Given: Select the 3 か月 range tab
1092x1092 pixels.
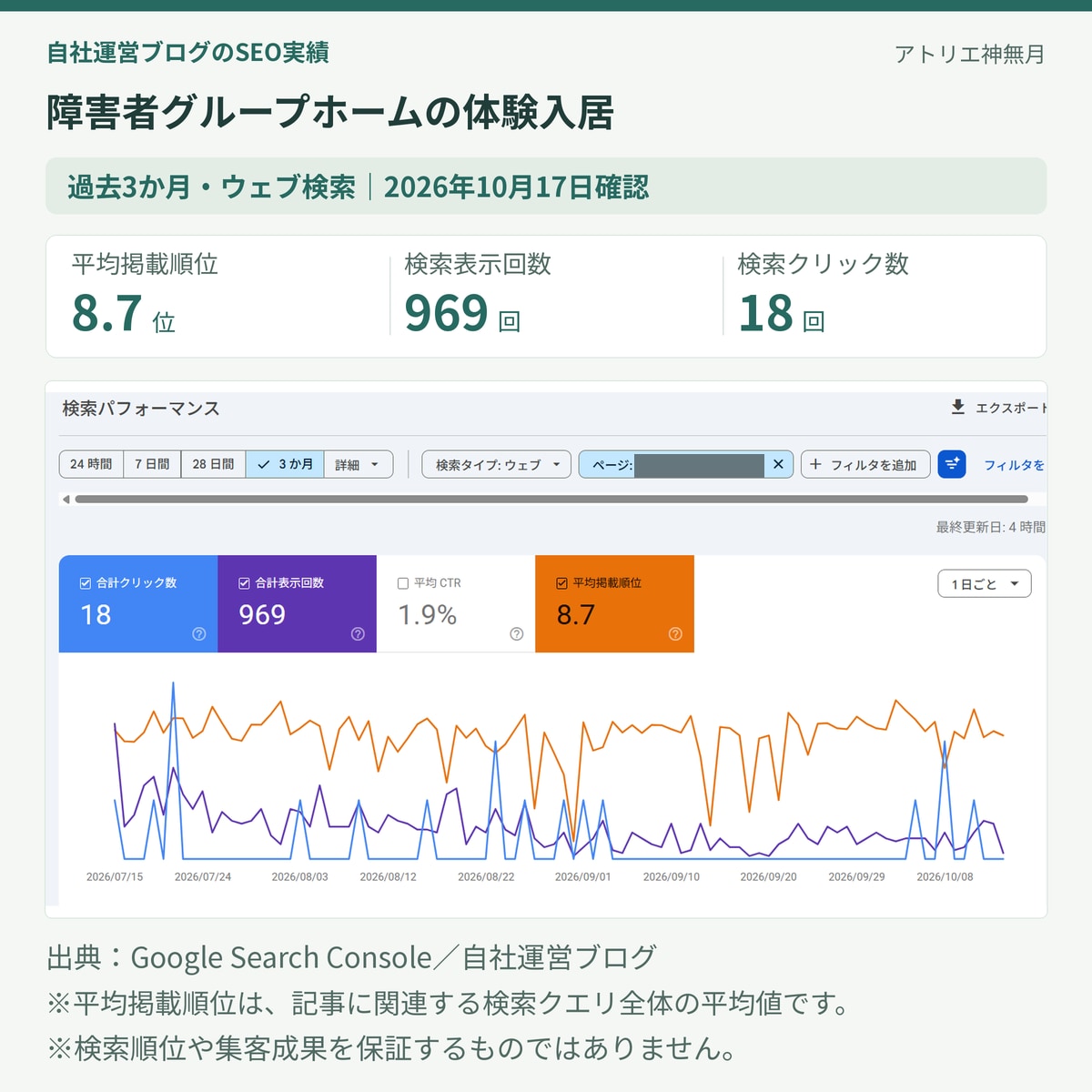Looking at the screenshot, I should pos(285,464).
